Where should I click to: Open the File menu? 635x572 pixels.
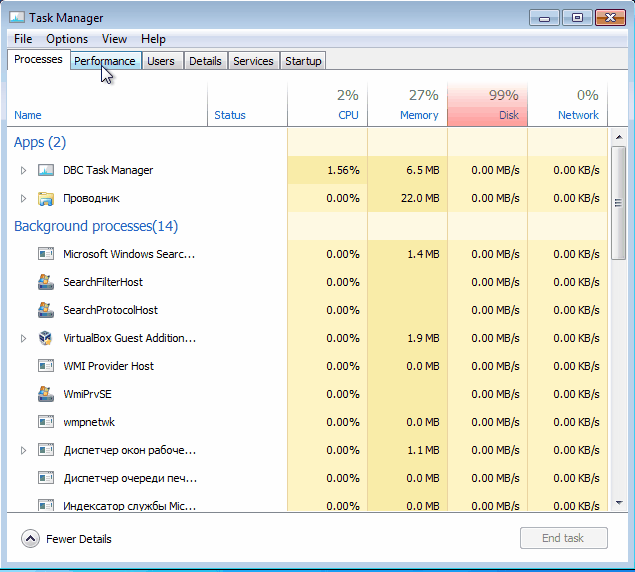(23, 39)
